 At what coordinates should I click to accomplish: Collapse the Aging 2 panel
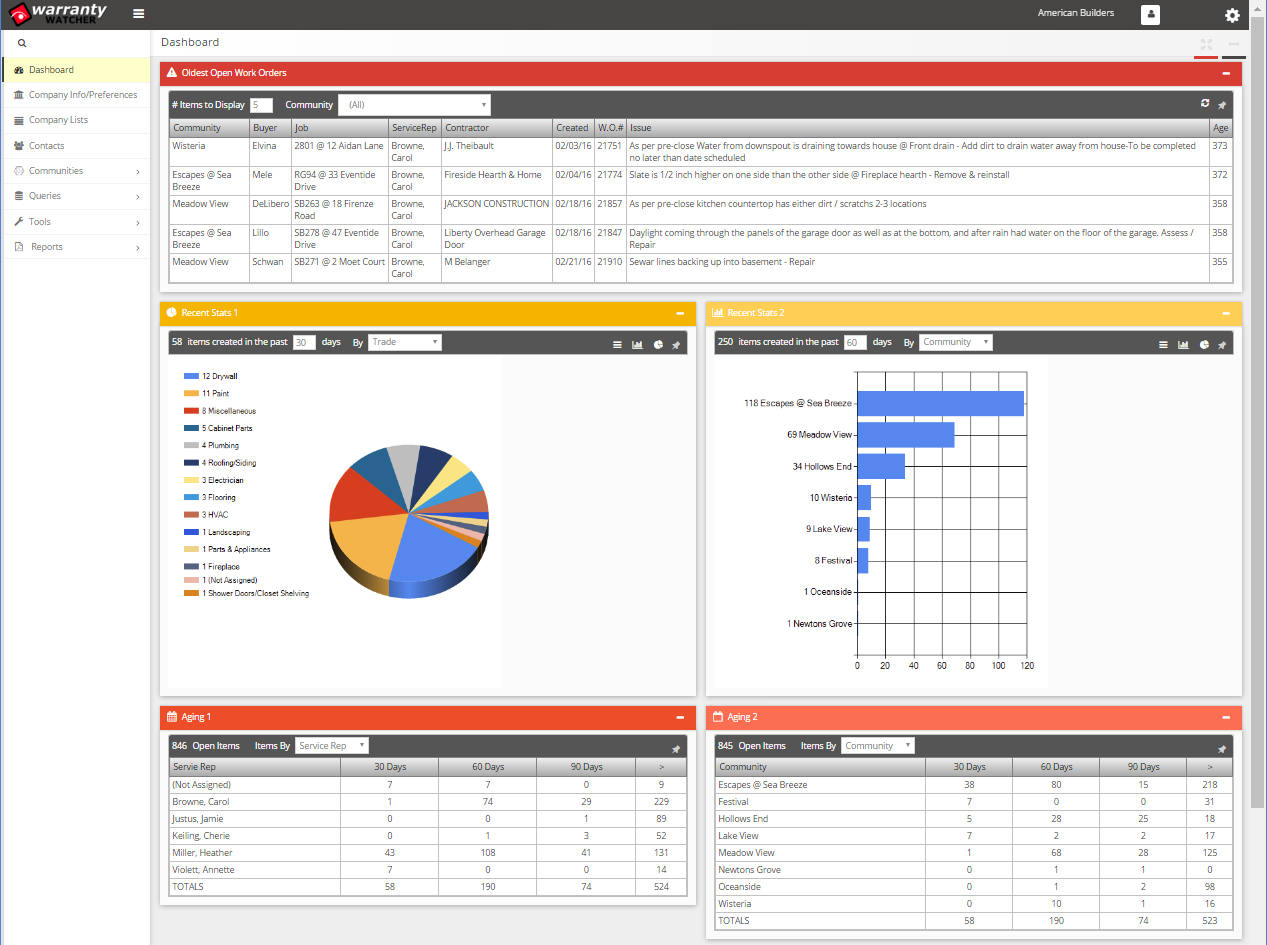point(1225,717)
